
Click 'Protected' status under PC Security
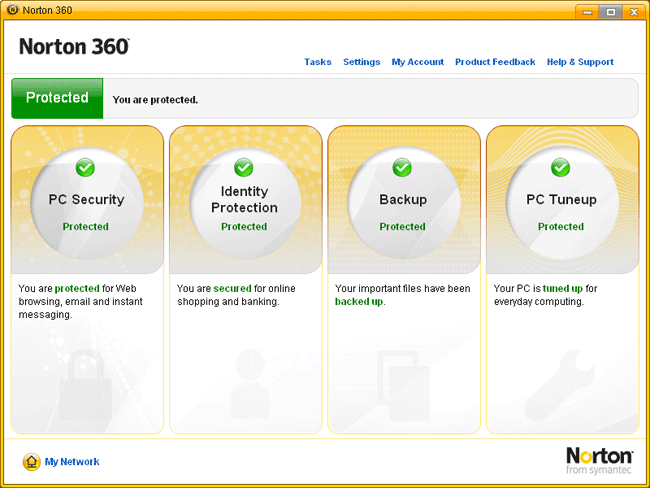click(85, 226)
